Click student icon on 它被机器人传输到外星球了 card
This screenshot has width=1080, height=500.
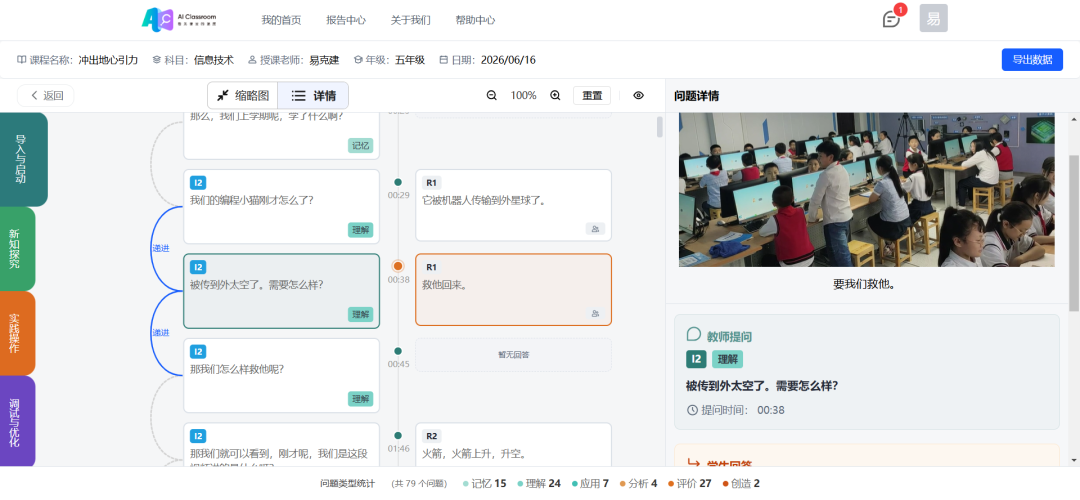pos(595,229)
